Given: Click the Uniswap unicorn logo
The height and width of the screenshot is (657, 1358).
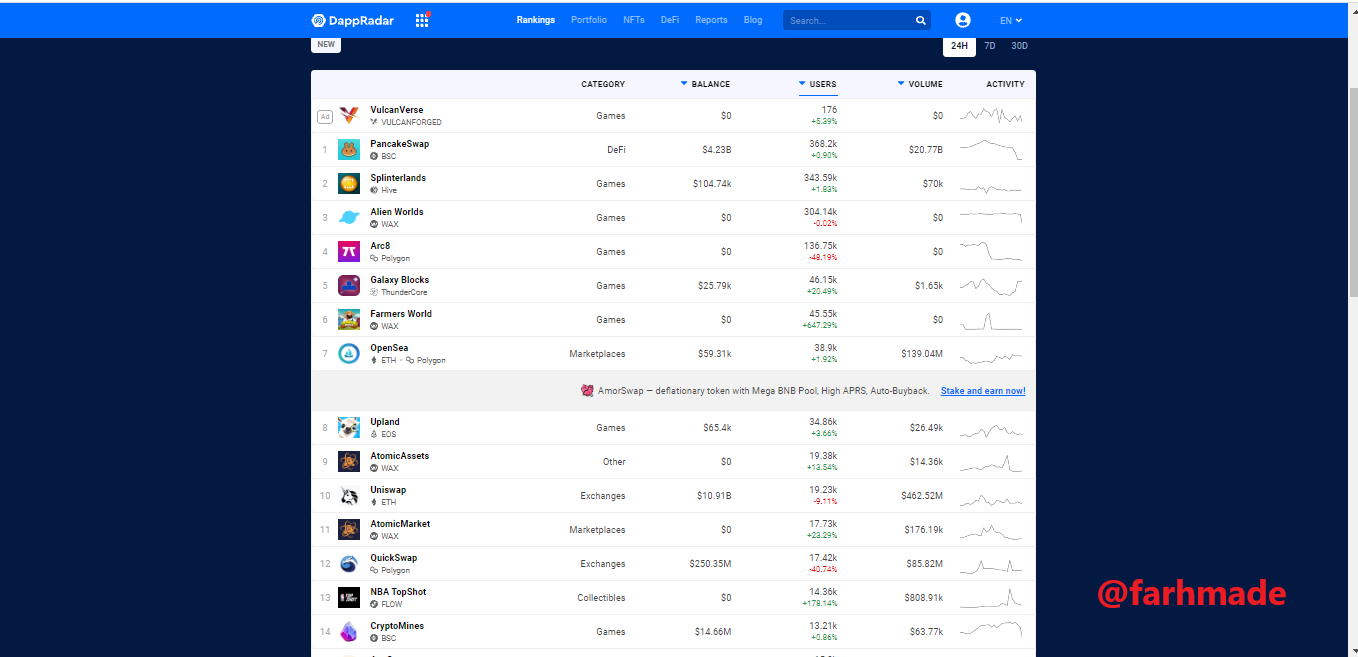Looking at the screenshot, I should 349,496.
